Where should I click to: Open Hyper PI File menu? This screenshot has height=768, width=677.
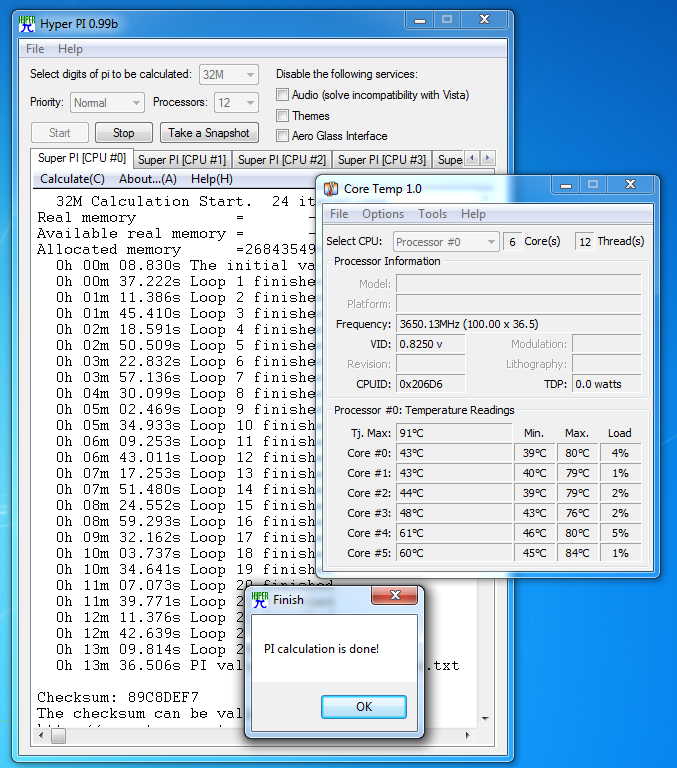[35, 49]
